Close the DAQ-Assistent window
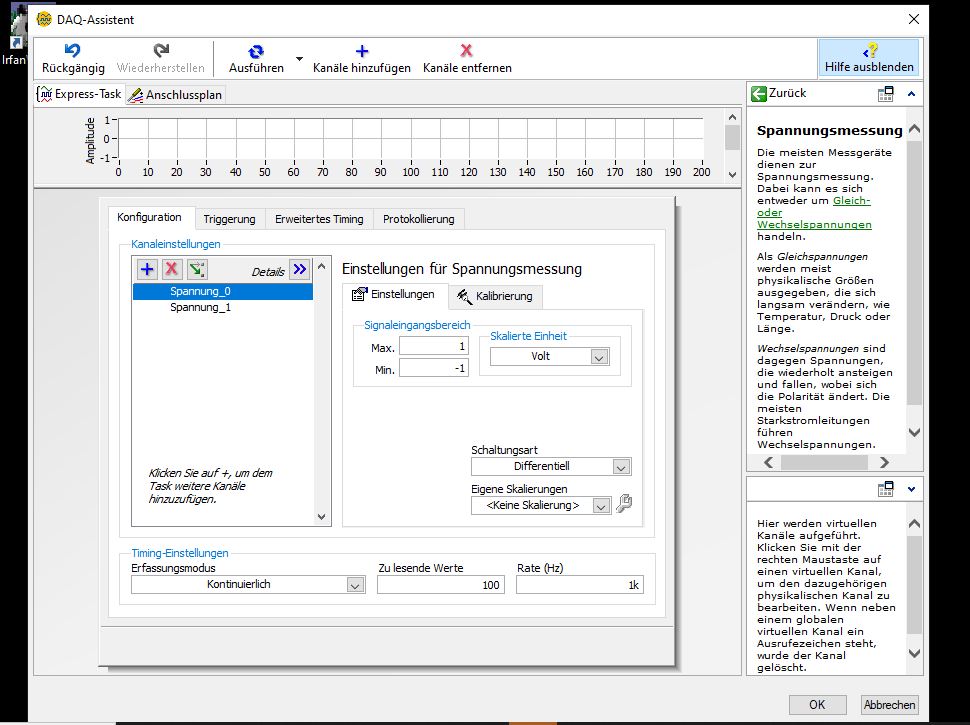This screenshot has width=970, height=725. pyautogui.click(x=914, y=19)
